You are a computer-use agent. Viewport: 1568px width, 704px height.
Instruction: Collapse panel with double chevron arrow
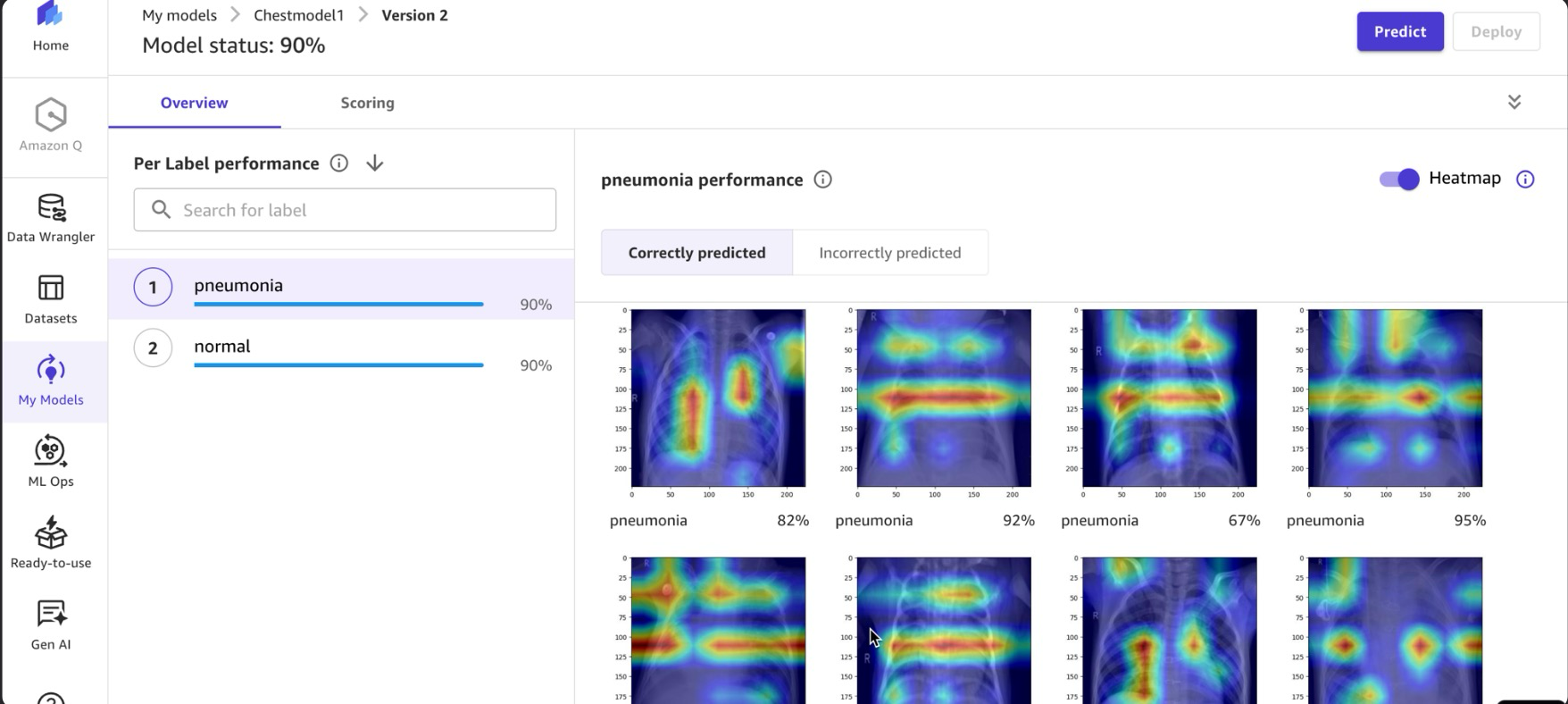1514,102
